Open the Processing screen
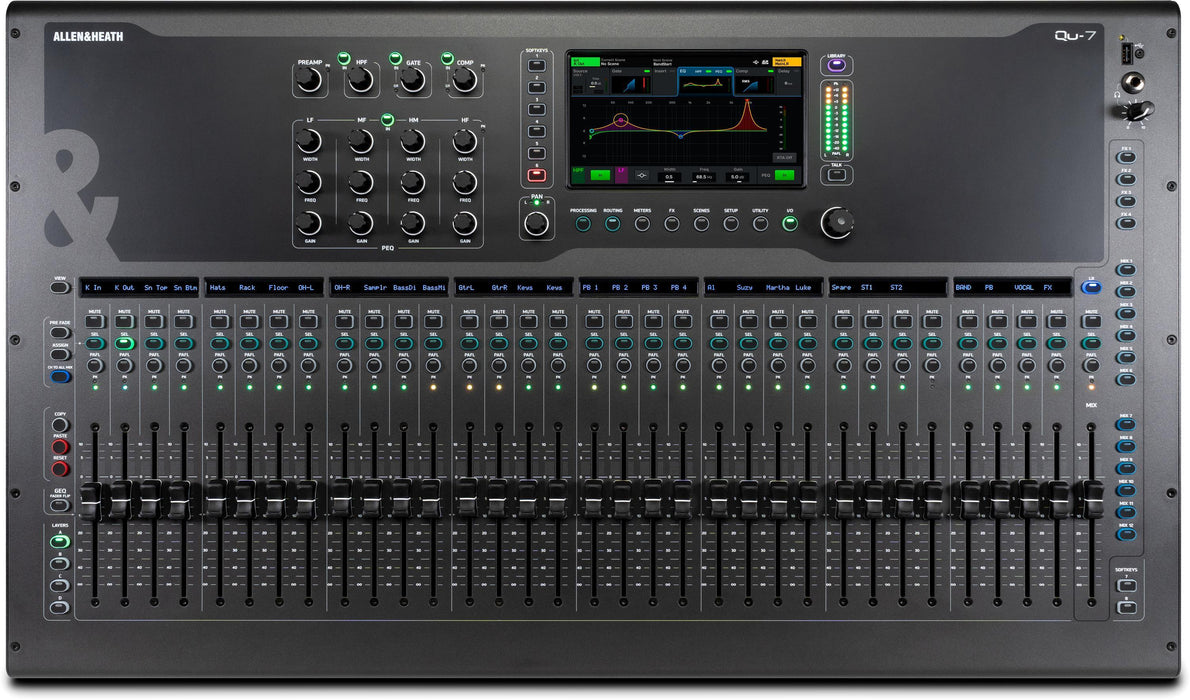Viewport: 1190px width, 700px height. (x=583, y=223)
